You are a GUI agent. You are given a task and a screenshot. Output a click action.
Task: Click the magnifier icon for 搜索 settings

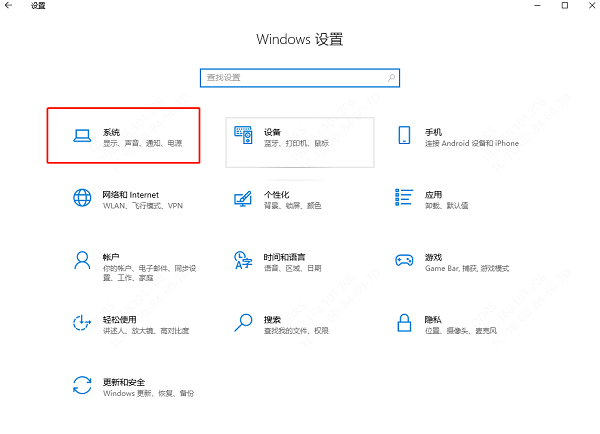tap(243, 322)
